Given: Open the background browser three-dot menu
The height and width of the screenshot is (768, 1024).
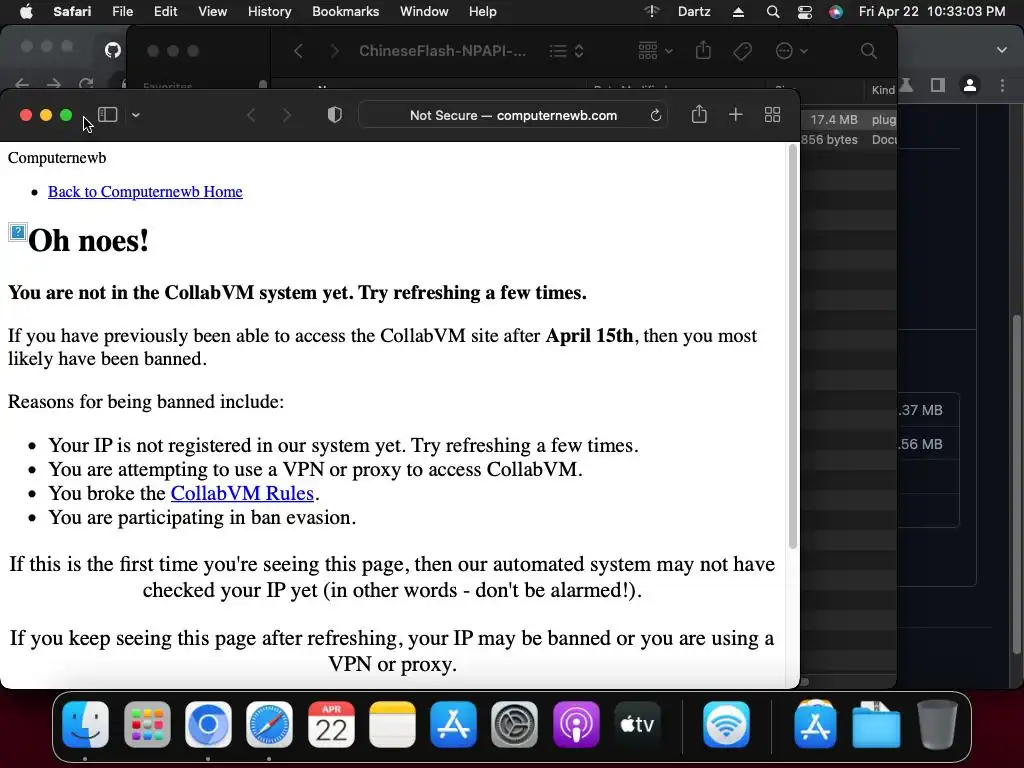Looking at the screenshot, I should coord(1002,86).
